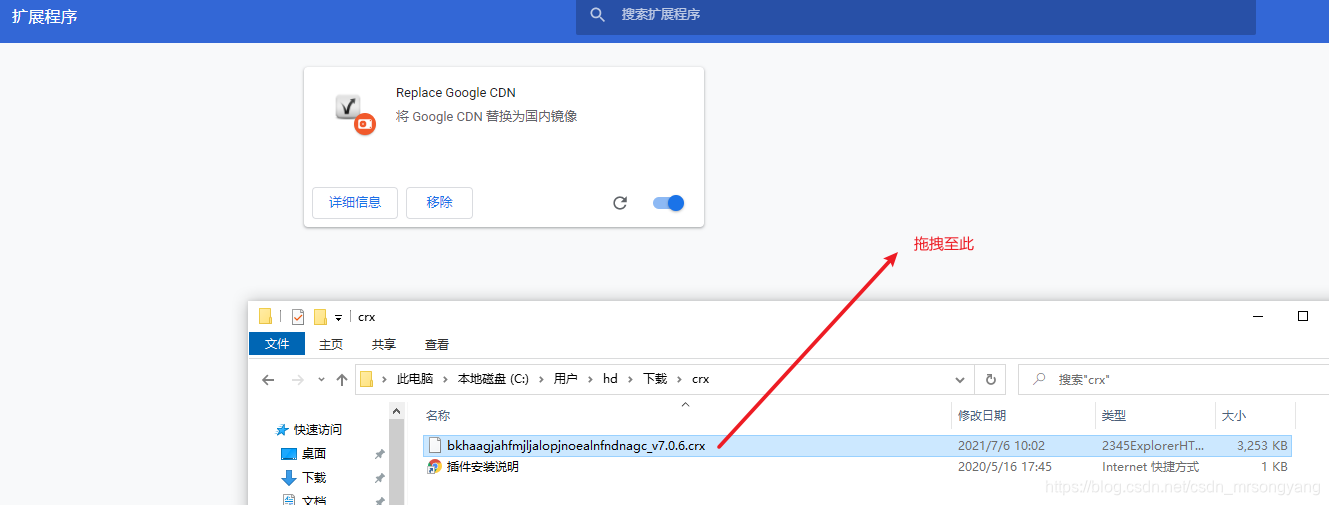Click the new folder icon in quick access toolbar
Viewport: 1329px width, 505px height.
(x=320, y=316)
